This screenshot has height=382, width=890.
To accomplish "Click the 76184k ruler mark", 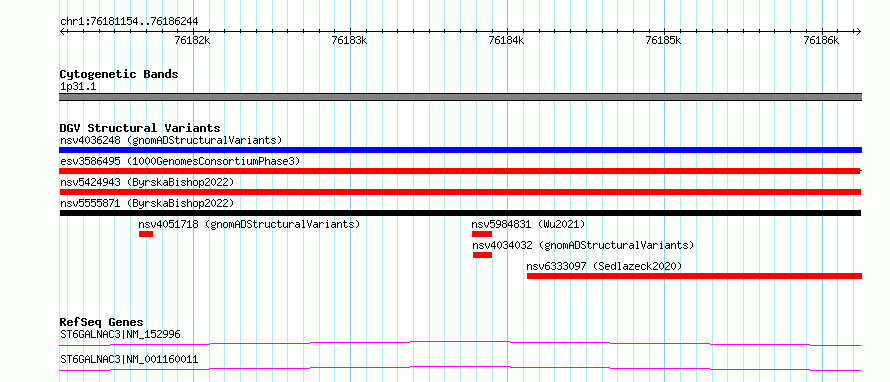I will click(x=507, y=40).
